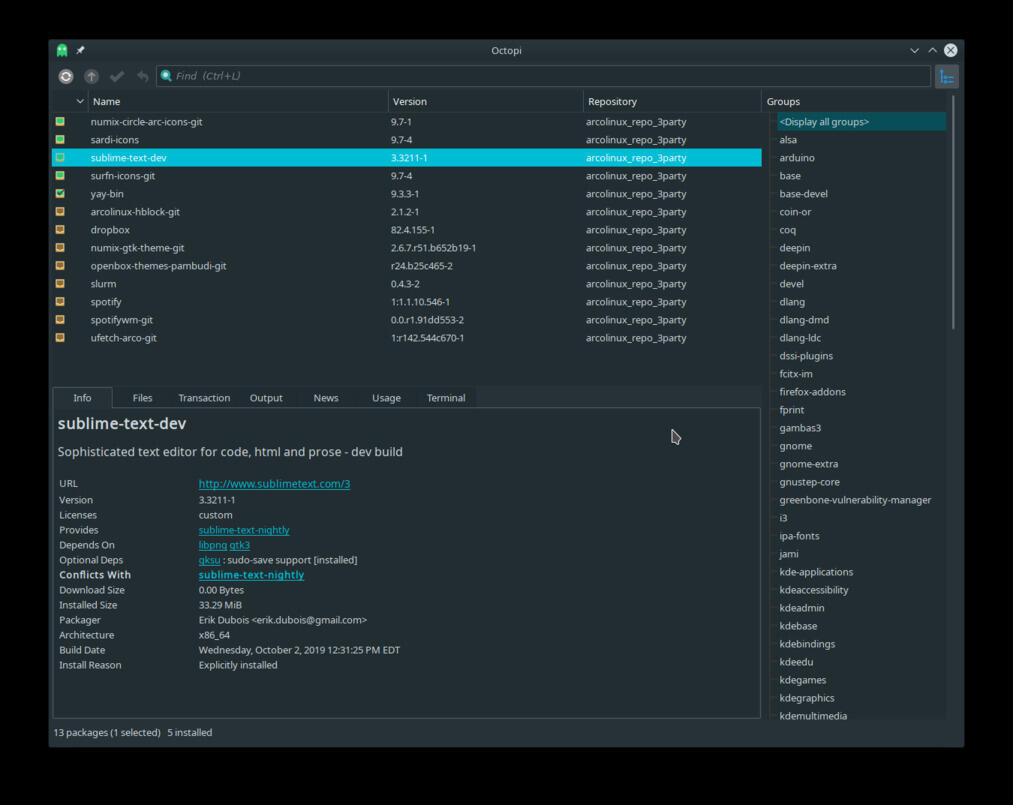
Task: Click status icon of ufetch-arco-git
Action: tap(60, 338)
